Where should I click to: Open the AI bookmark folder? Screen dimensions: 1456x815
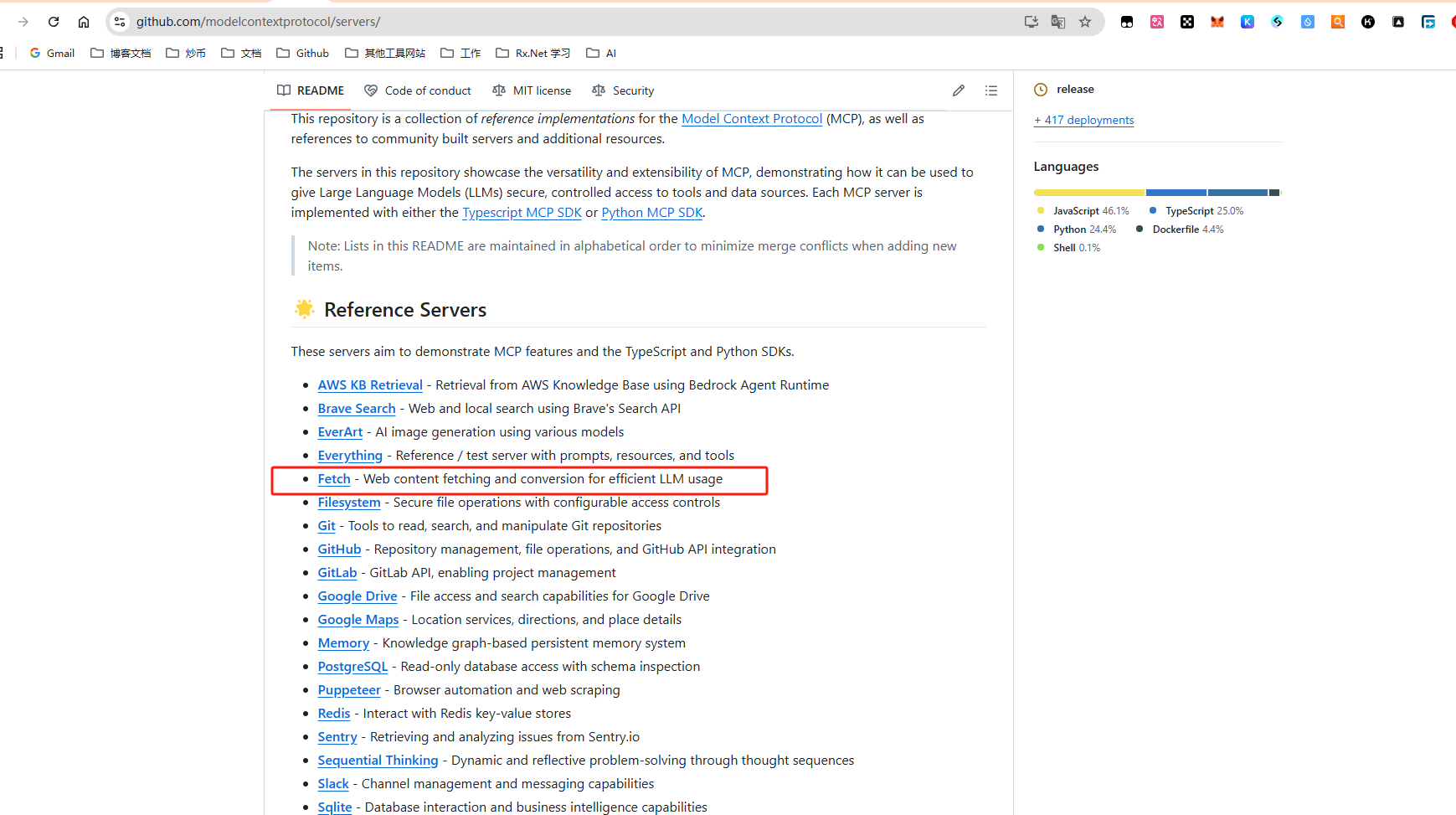coord(601,53)
